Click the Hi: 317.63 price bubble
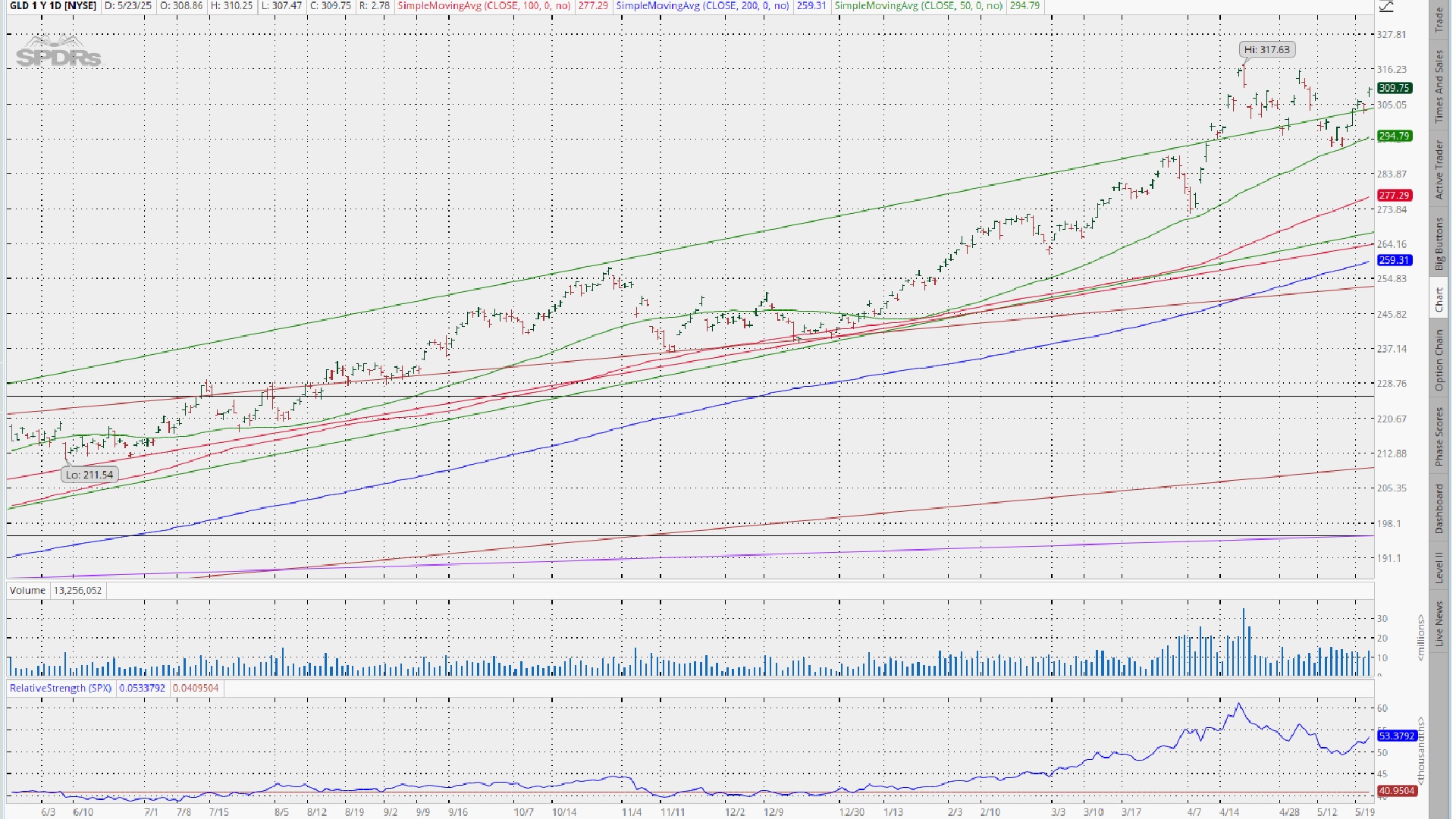 click(1266, 50)
